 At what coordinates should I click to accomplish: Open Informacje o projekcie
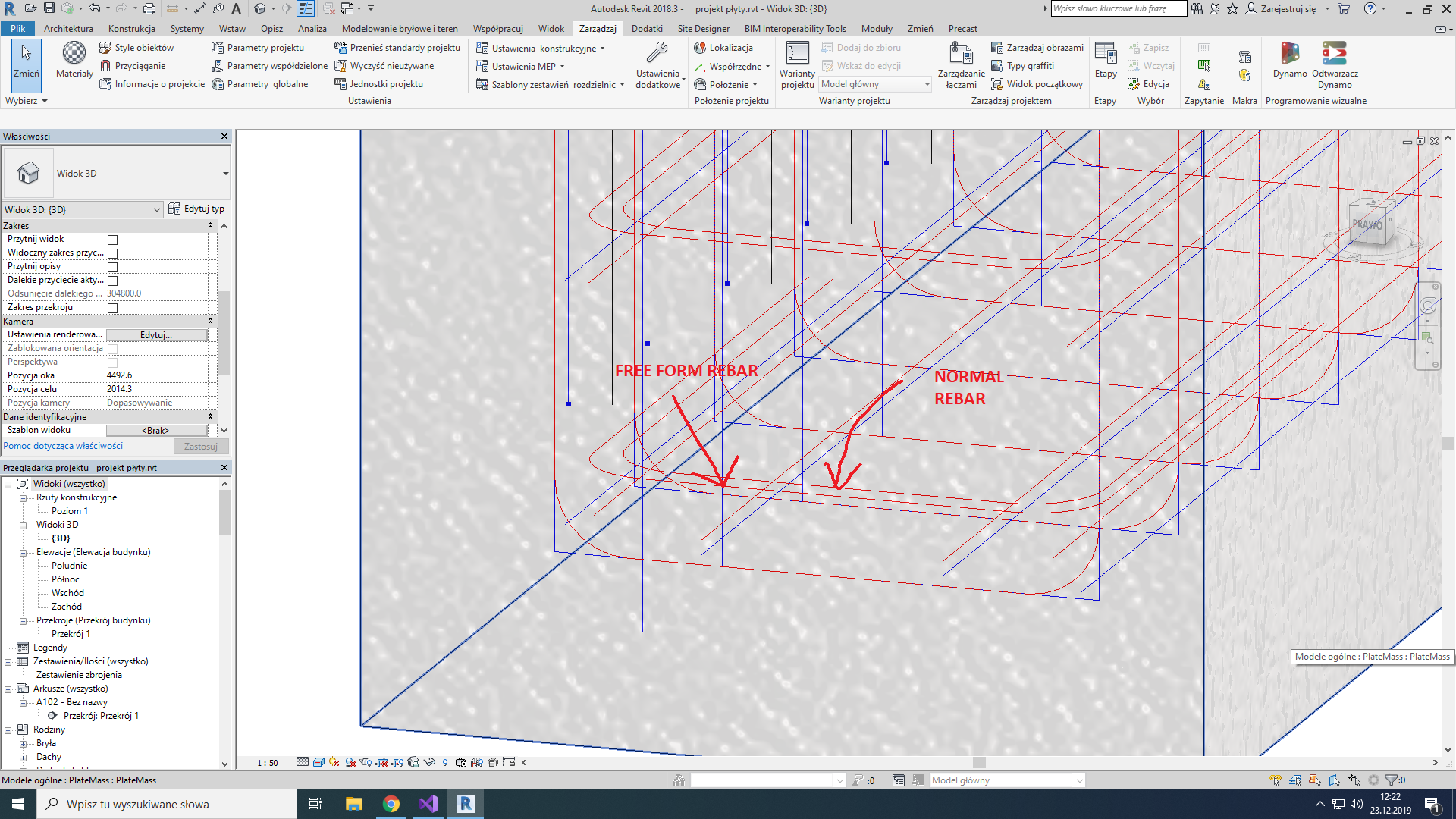[152, 84]
